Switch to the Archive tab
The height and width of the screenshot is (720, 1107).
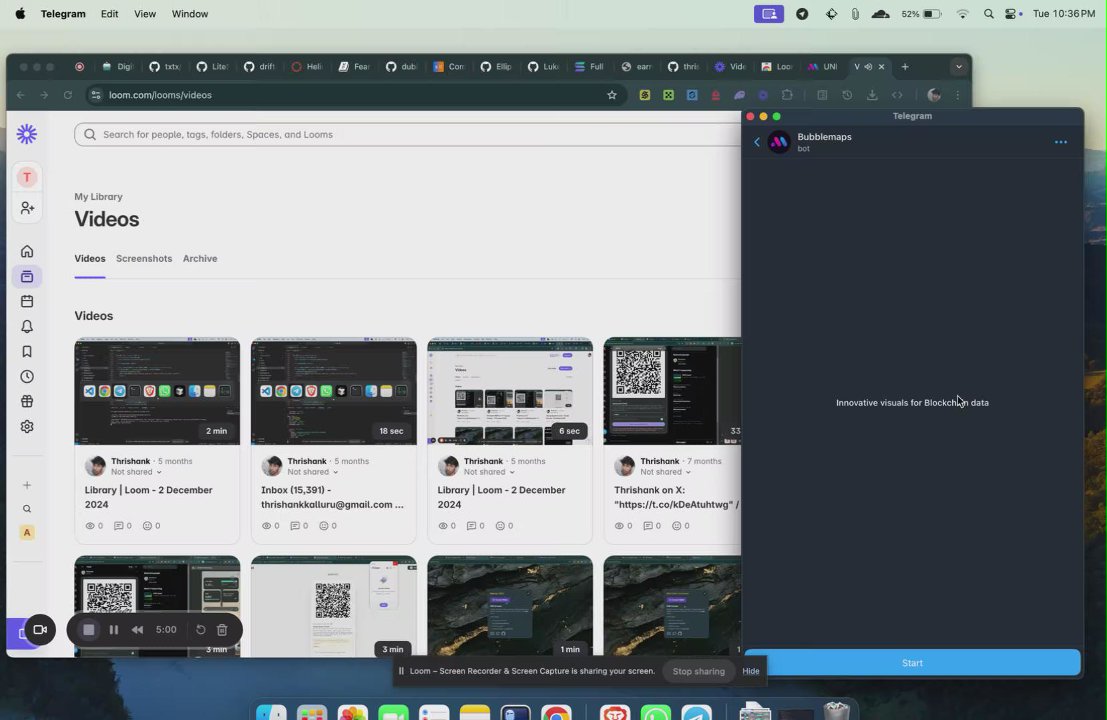click(x=200, y=259)
